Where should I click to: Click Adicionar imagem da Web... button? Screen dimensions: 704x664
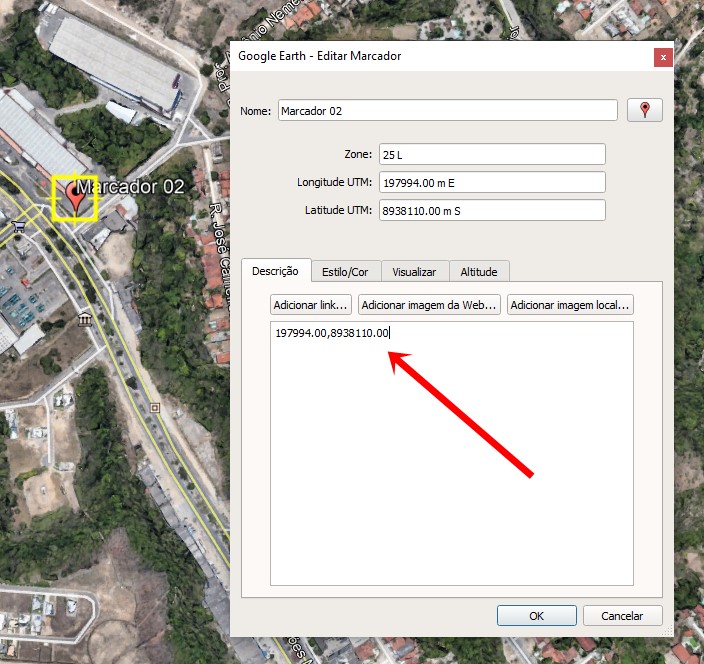[x=429, y=305]
